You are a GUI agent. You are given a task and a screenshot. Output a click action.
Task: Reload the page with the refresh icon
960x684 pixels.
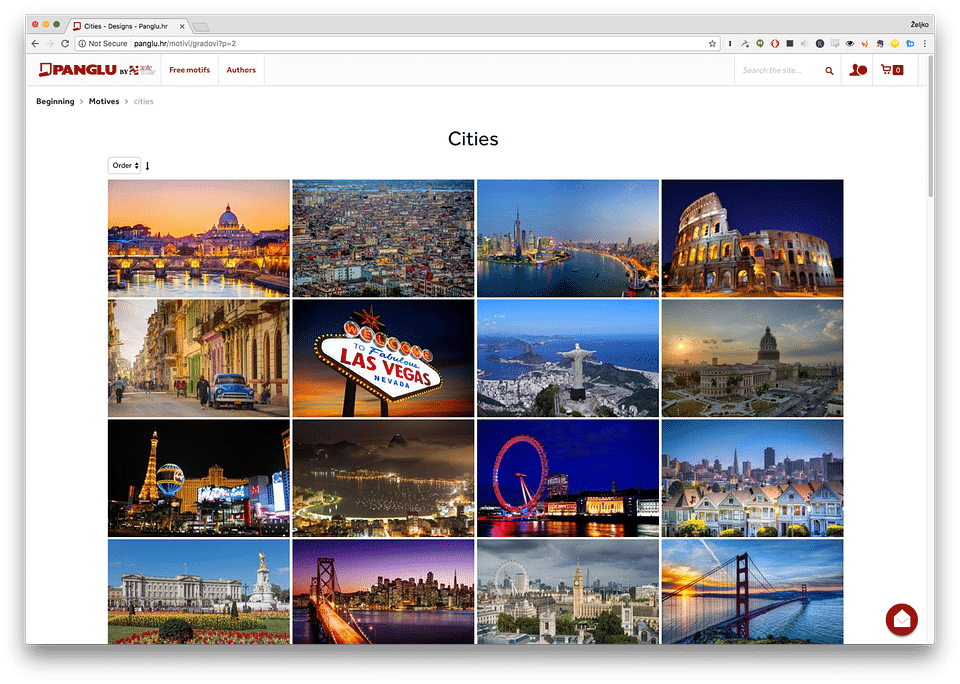(x=65, y=43)
